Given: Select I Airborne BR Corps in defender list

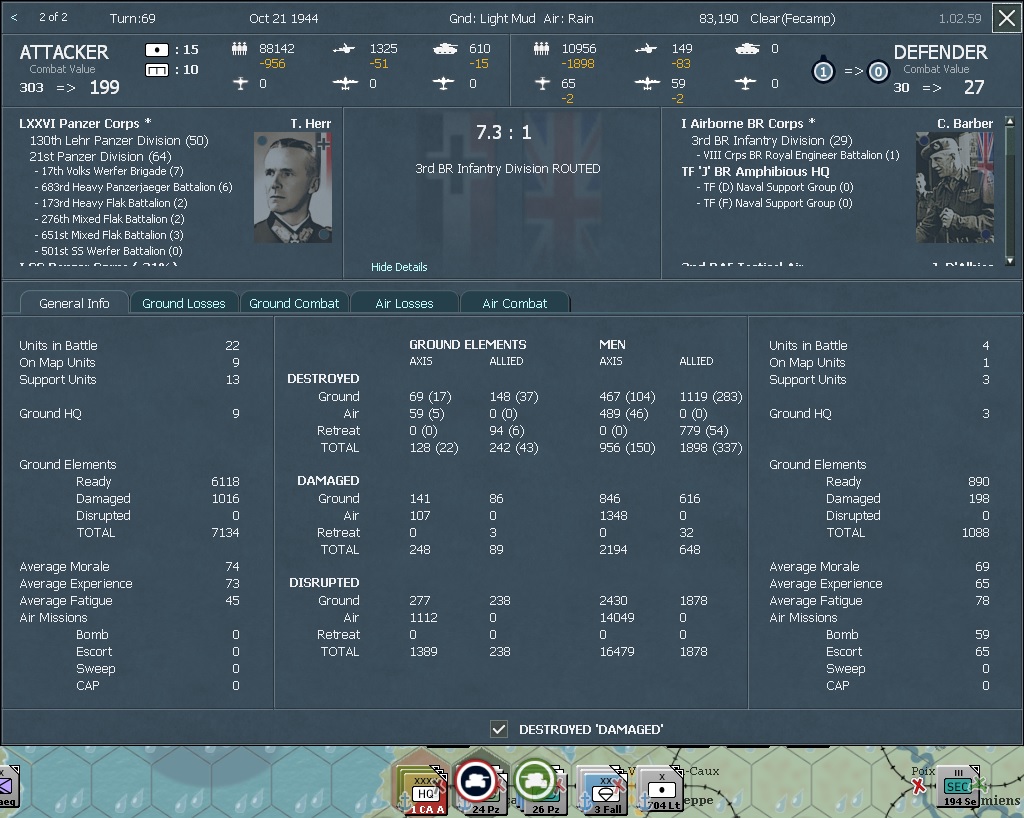Looking at the screenshot, I should pyautogui.click(x=748, y=123).
